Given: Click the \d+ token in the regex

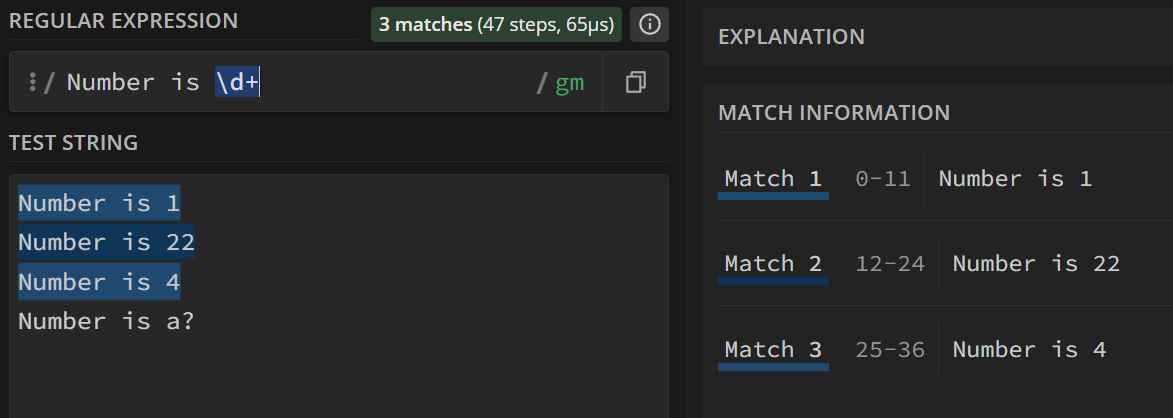Looking at the screenshot, I should point(238,82).
